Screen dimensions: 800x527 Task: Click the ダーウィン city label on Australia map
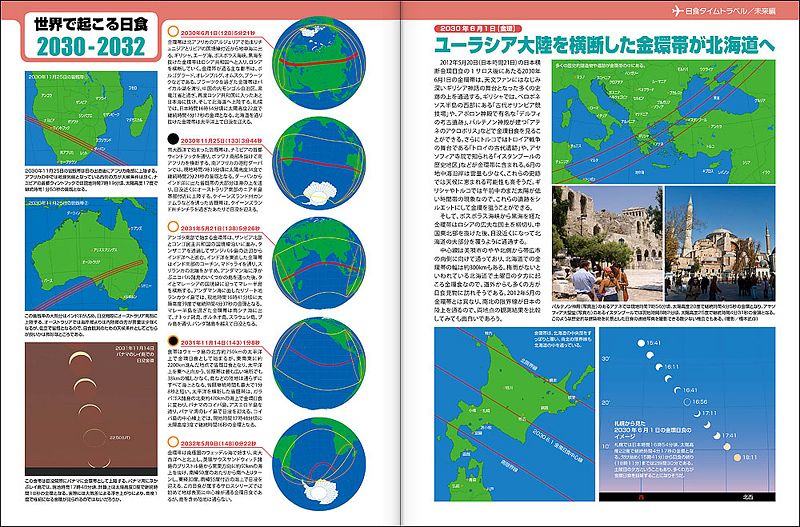click(74, 212)
